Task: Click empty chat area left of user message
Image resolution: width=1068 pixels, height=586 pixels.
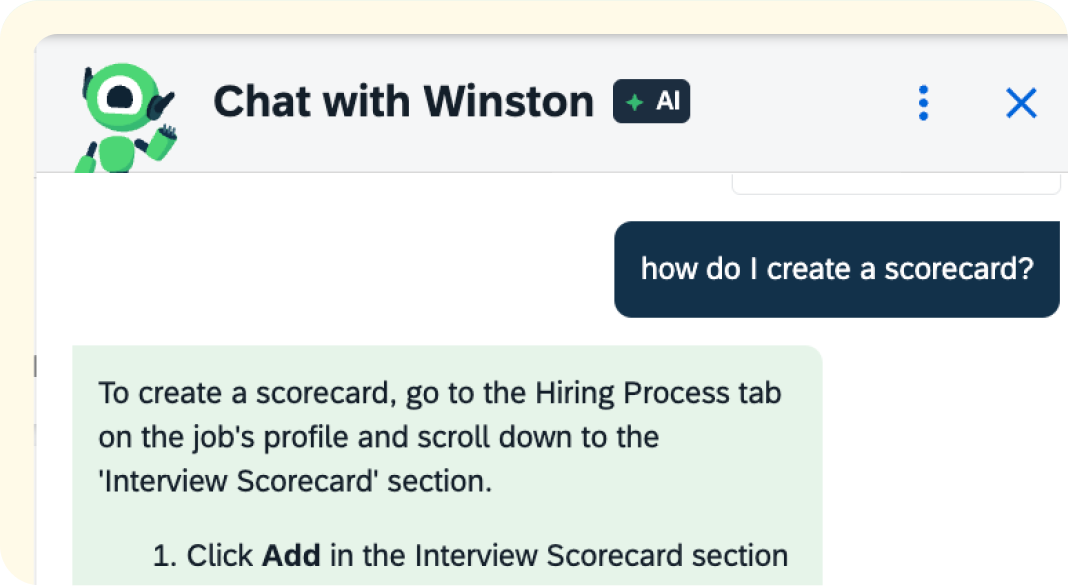Action: coord(320,269)
